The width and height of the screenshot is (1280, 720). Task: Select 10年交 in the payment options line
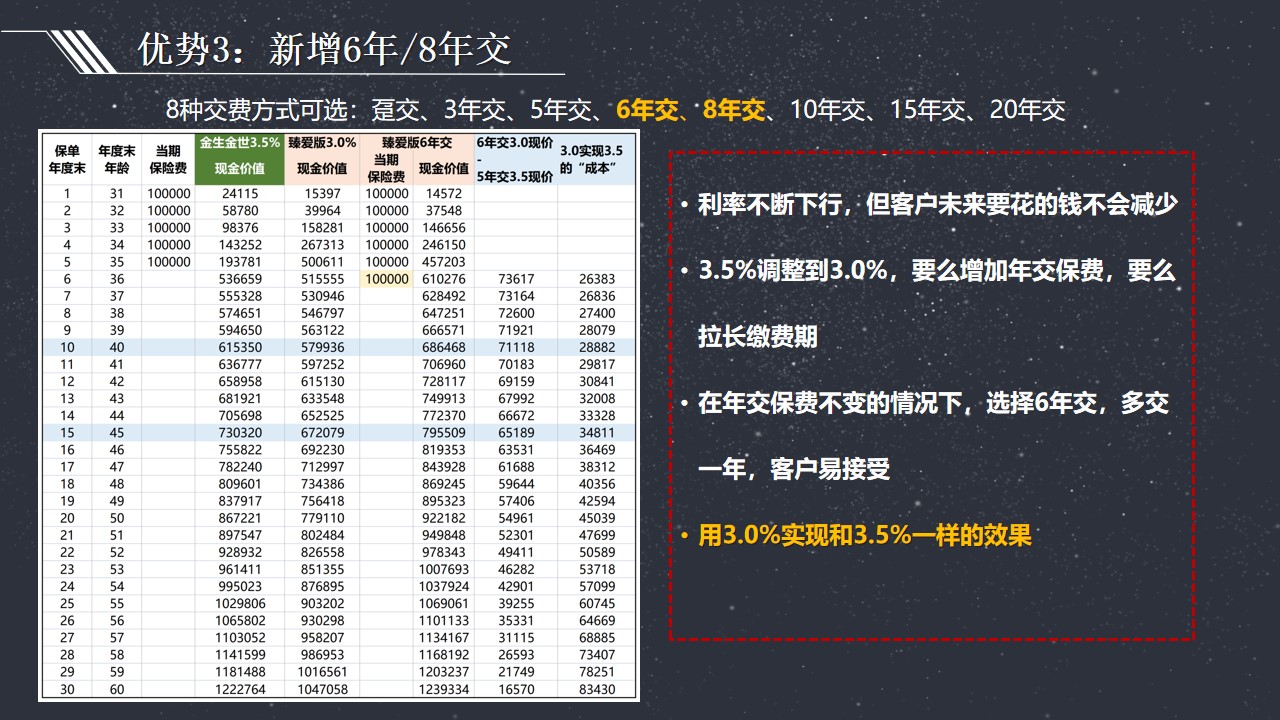(x=828, y=110)
